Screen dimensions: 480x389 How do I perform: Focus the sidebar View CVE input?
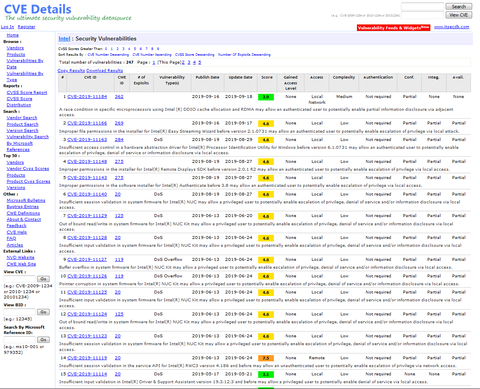tap(19, 279)
